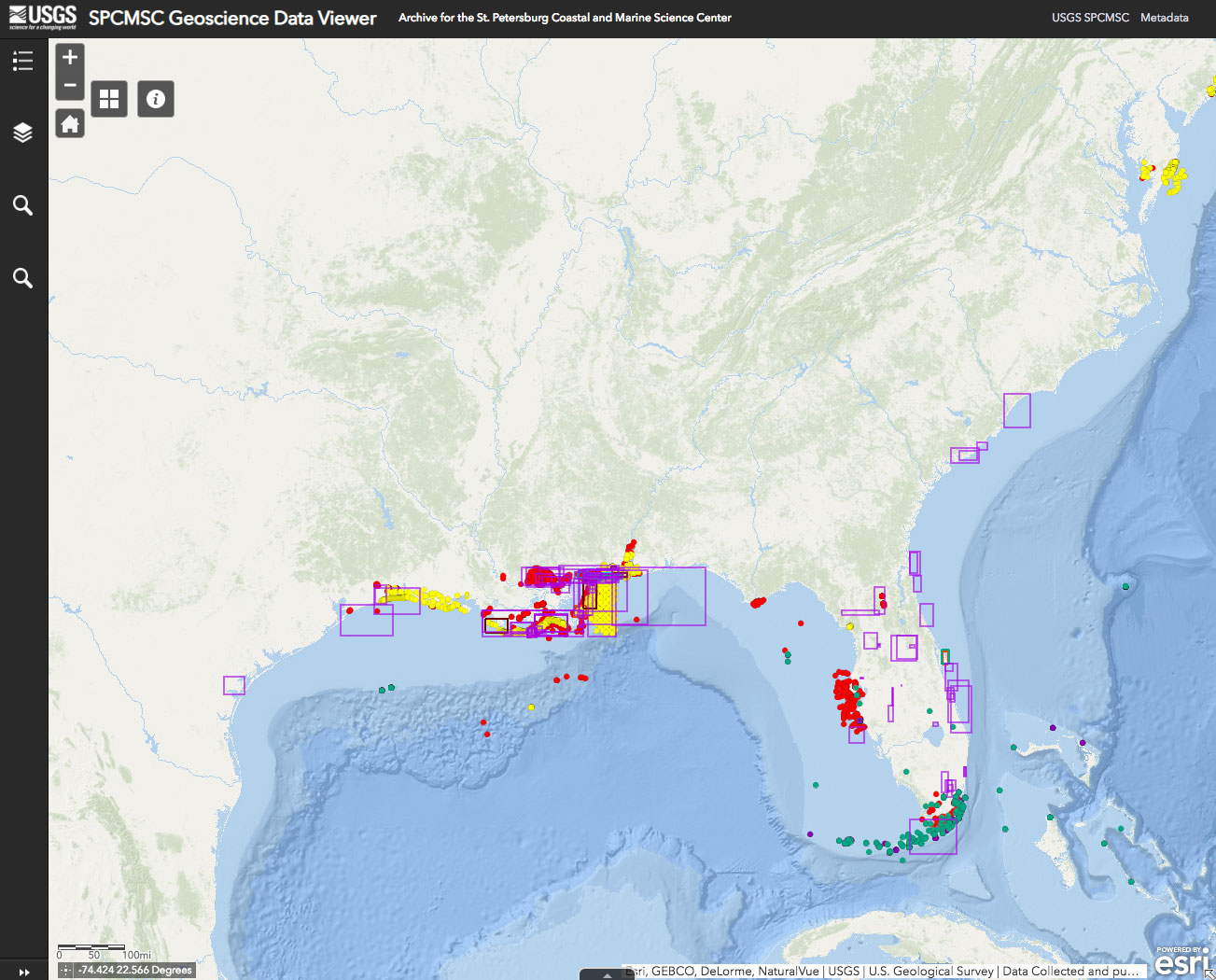Click the lower magnifier search icon in sidebar
This screenshot has width=1216, height=980.
[23, 278]
